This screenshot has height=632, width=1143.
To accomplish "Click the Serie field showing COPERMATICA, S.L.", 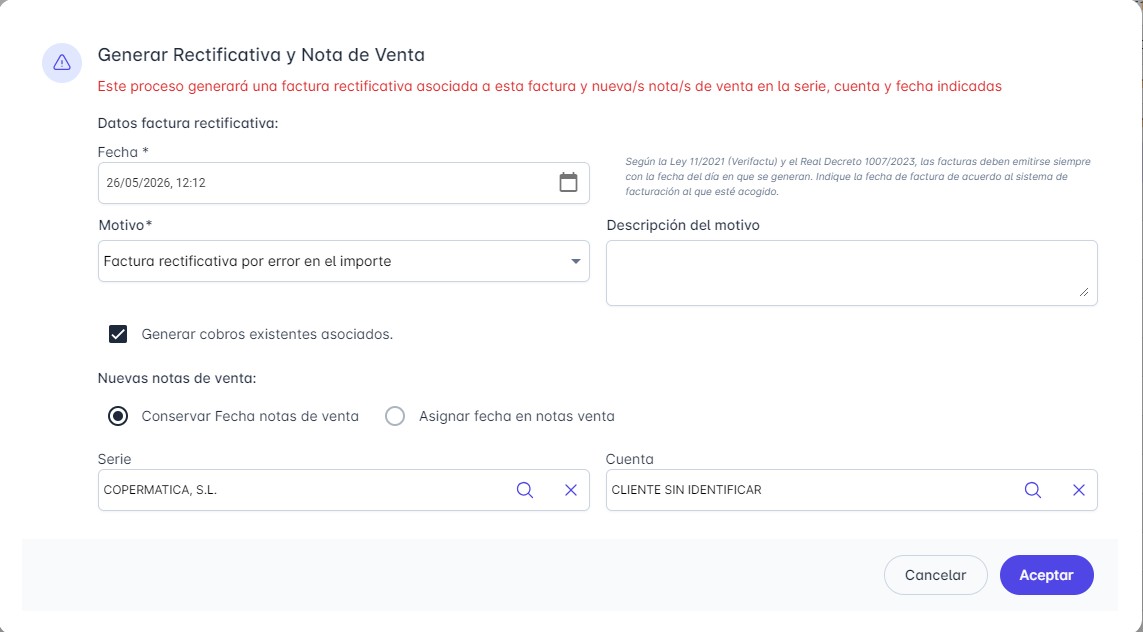I will (343, 490).
